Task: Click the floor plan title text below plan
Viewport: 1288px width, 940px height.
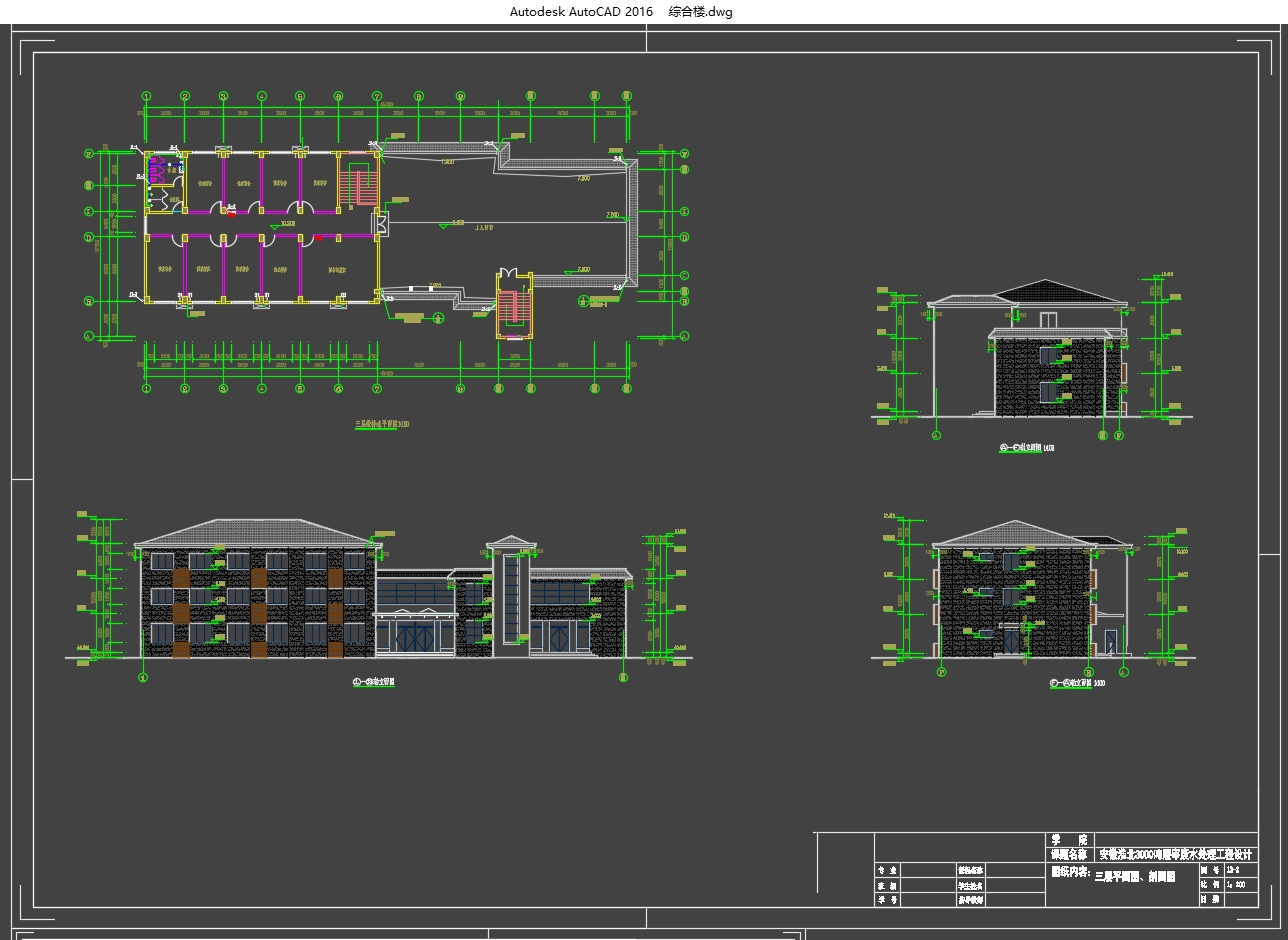Action: coord(382,424)
